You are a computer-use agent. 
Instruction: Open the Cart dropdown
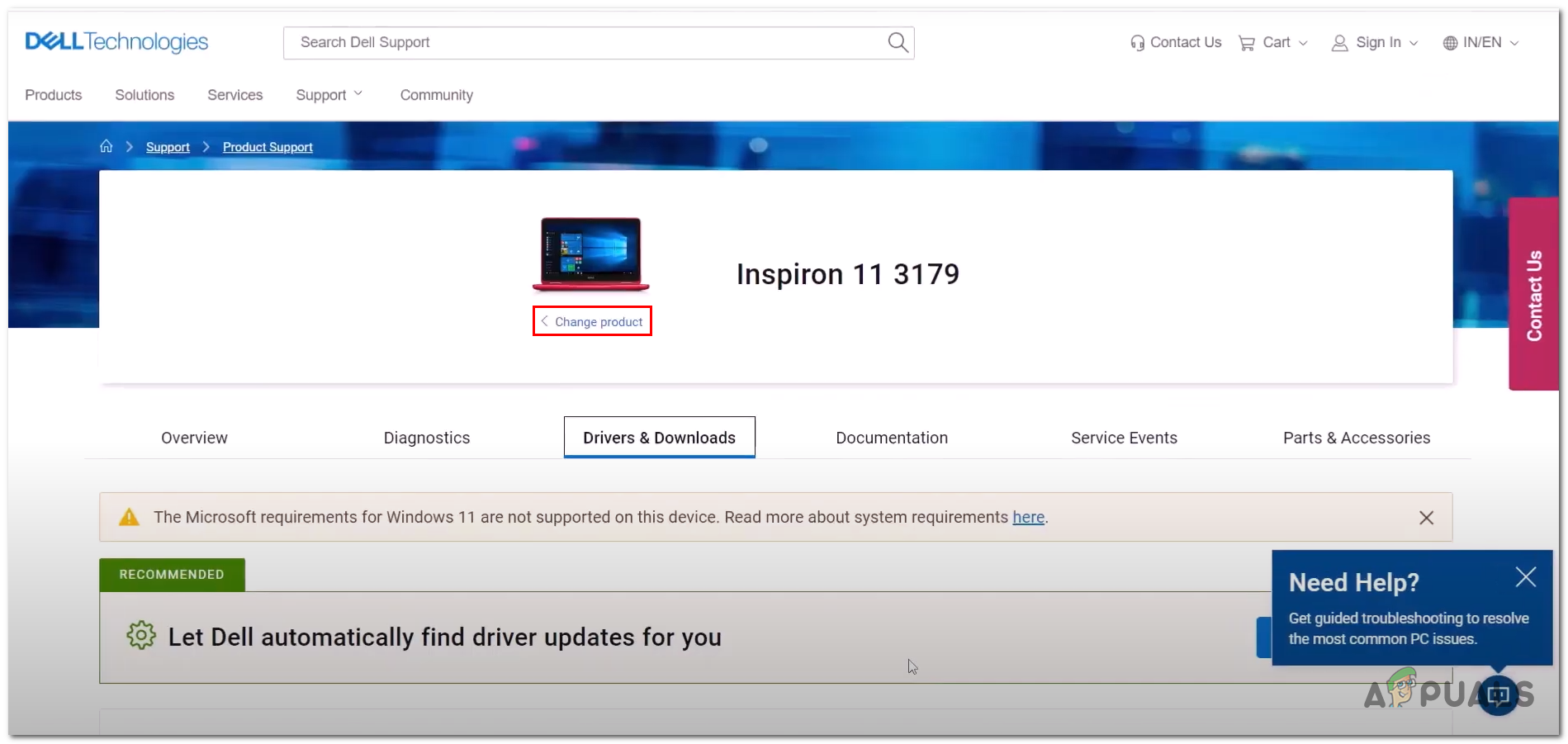click(1273, 43)
